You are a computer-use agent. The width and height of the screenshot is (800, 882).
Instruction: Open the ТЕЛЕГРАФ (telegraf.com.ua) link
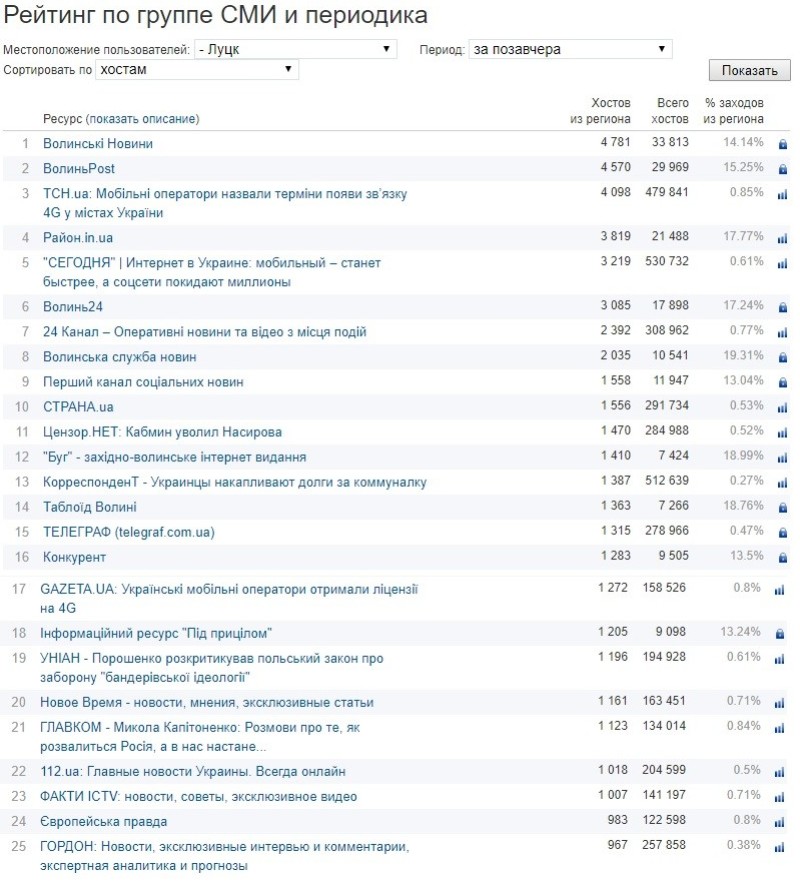[128, 532]
